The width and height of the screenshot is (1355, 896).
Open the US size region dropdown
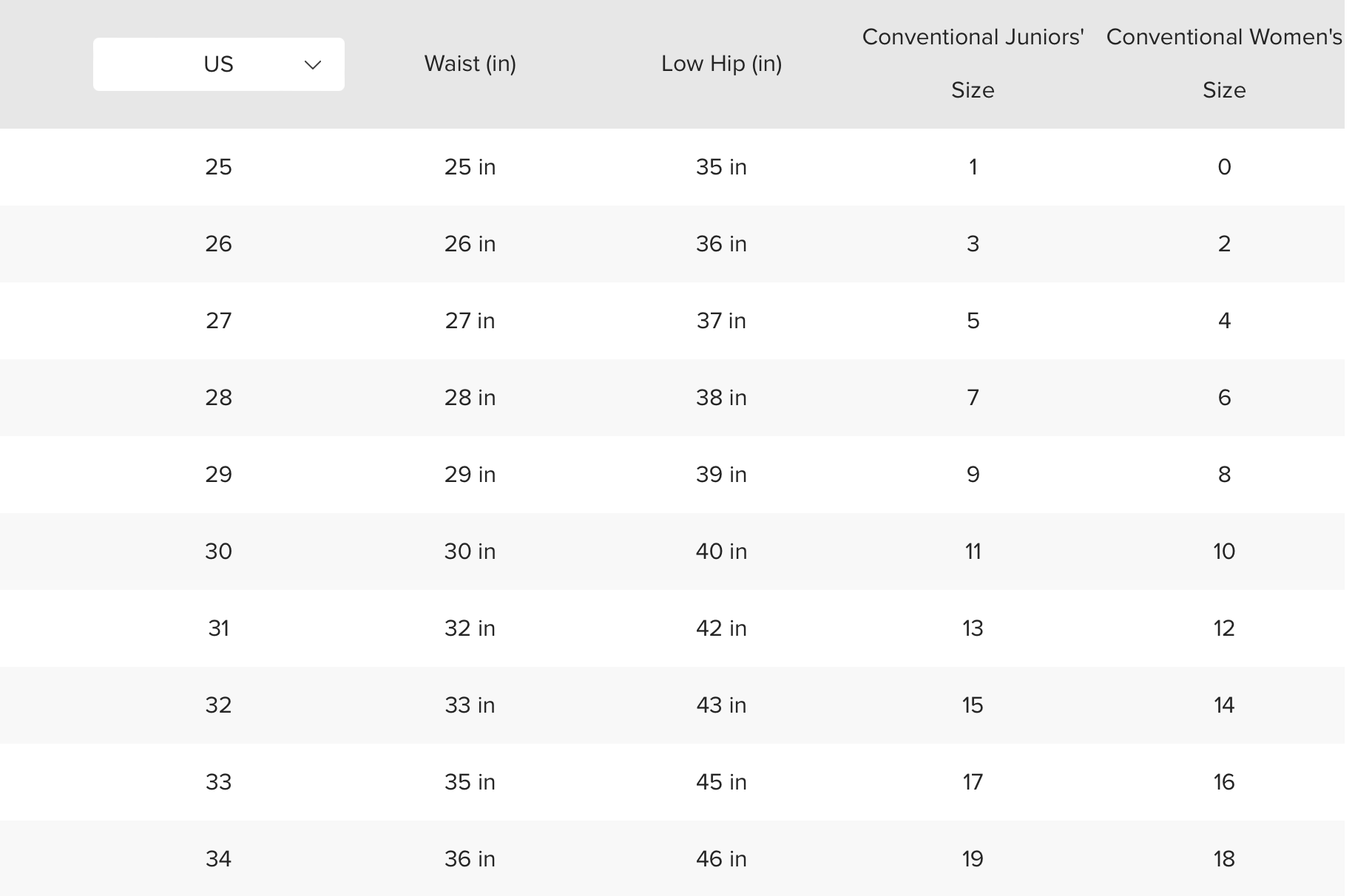pyautogui.click(x=218, y=64)
